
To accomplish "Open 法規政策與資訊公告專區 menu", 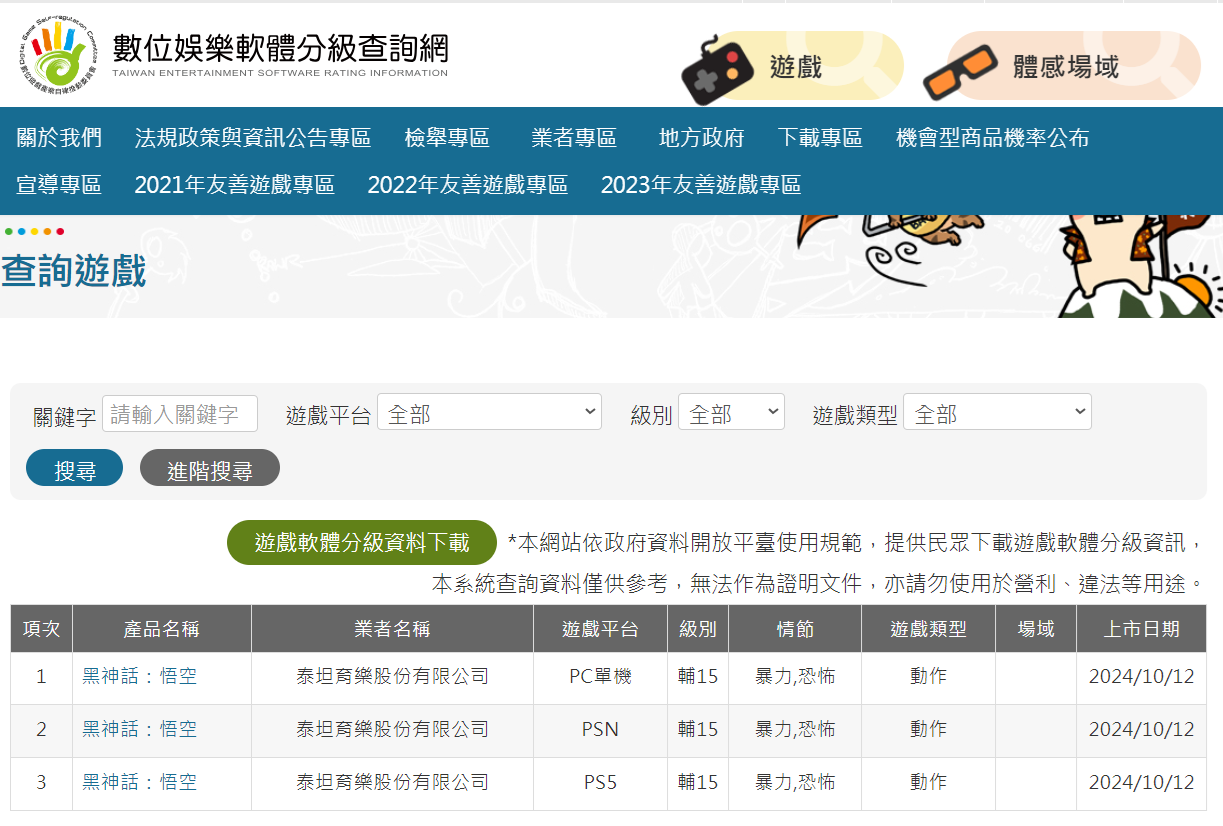I will [x=253, y=138].
